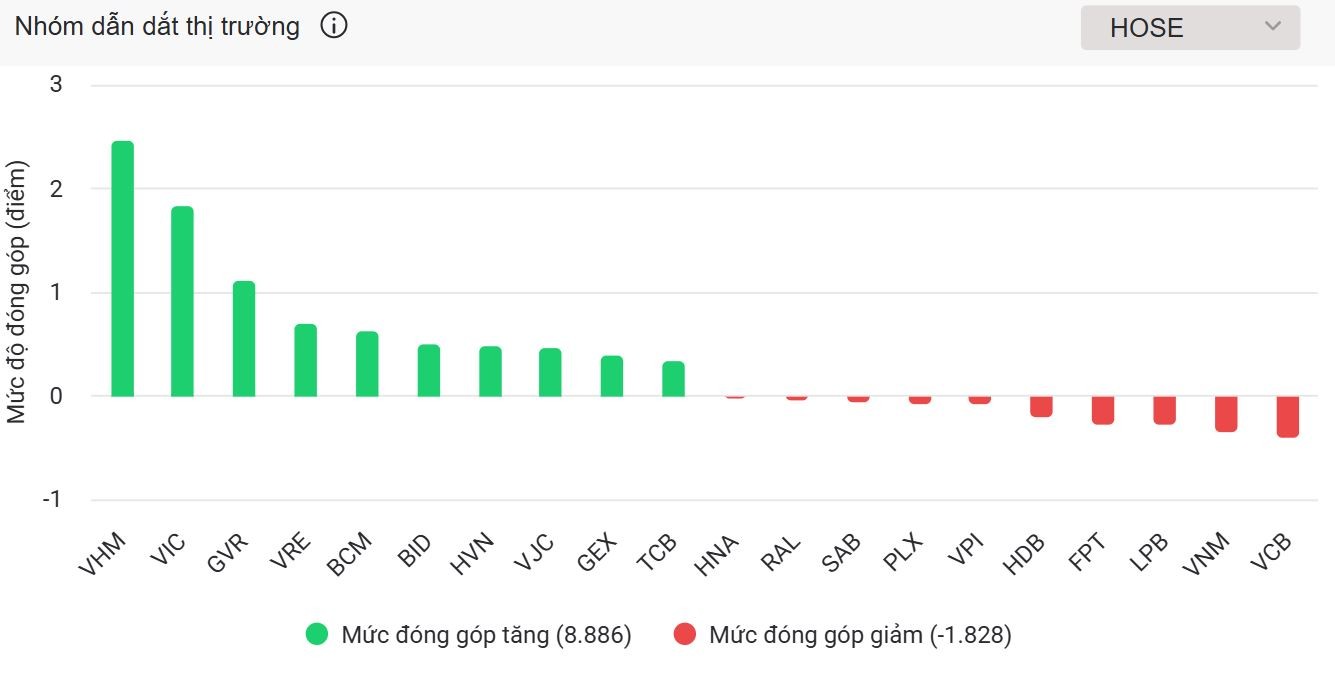Click the 'Nhóm dẫn dắt thị trường' title
Viewport: 1335px width, 683px height.
tap(157, 27)
